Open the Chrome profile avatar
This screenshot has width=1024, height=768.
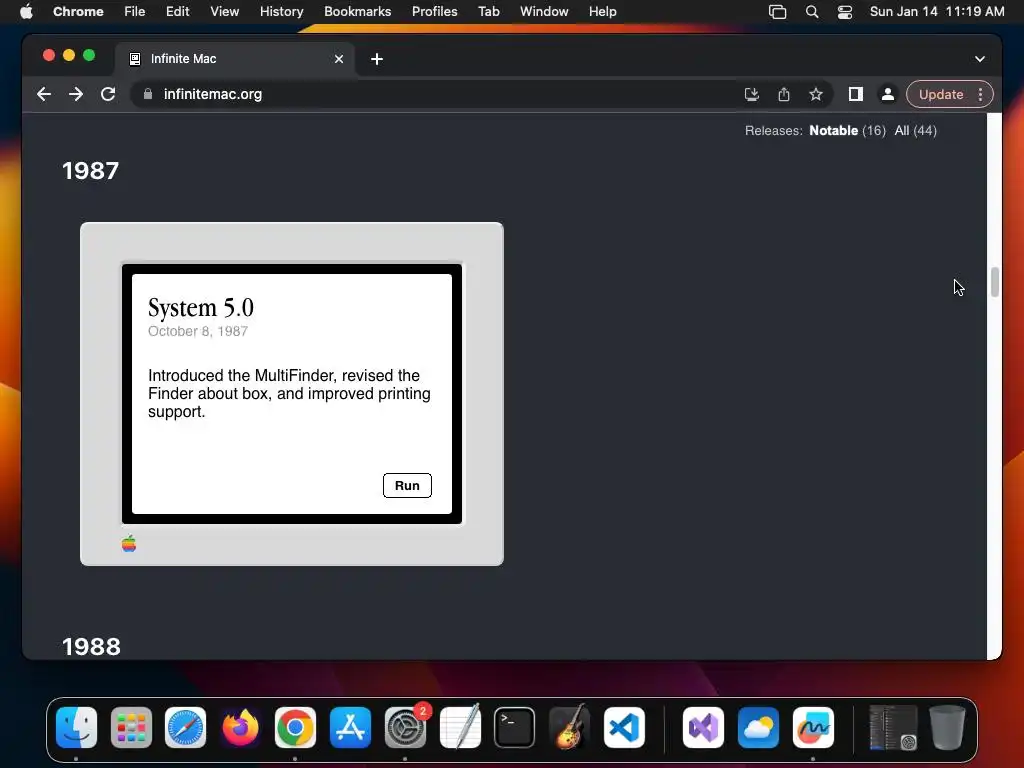[x=888, y=94]
